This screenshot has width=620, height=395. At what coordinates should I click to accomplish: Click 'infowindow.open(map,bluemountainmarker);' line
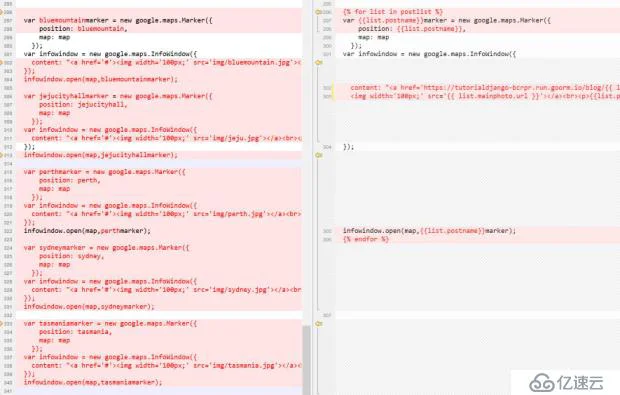(x=101, y=79)
